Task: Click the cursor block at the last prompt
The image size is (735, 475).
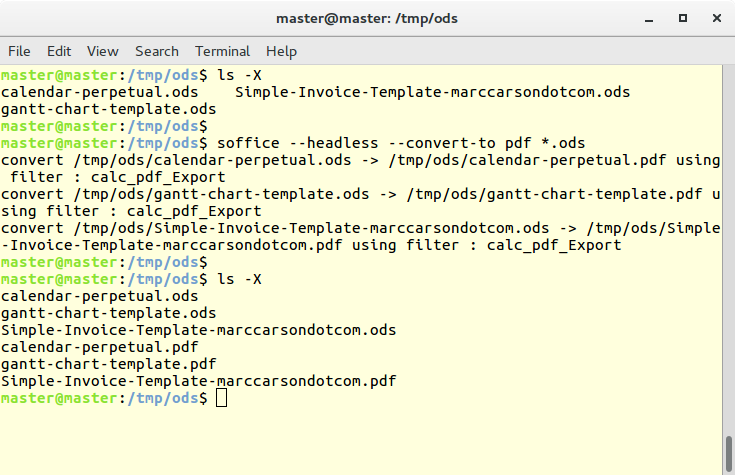Action: click(x=222, y=398)
